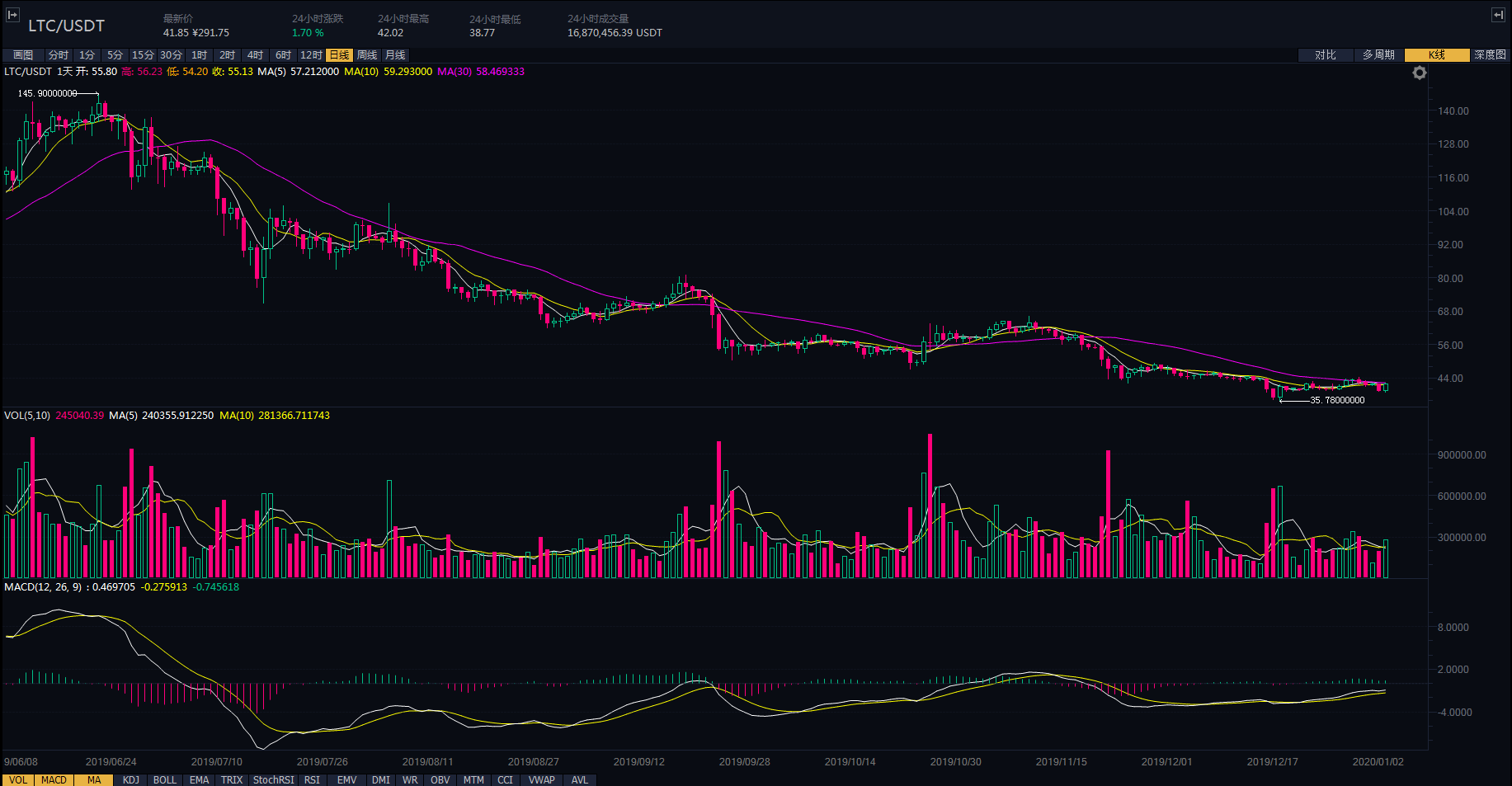Toggle the VWAP indicator

tap(541, 780)
